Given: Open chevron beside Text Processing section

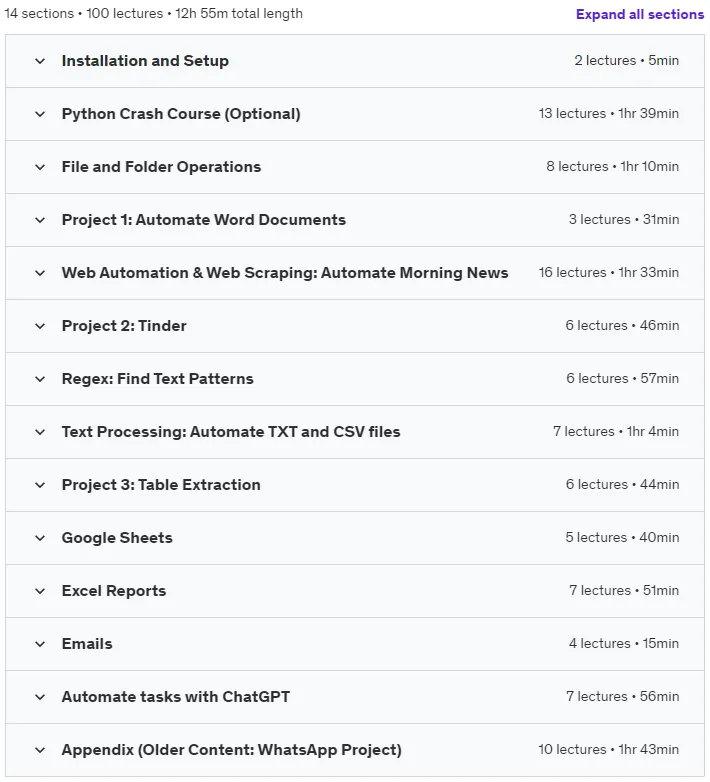Looking at the screenshot, I should click(40, 432).
